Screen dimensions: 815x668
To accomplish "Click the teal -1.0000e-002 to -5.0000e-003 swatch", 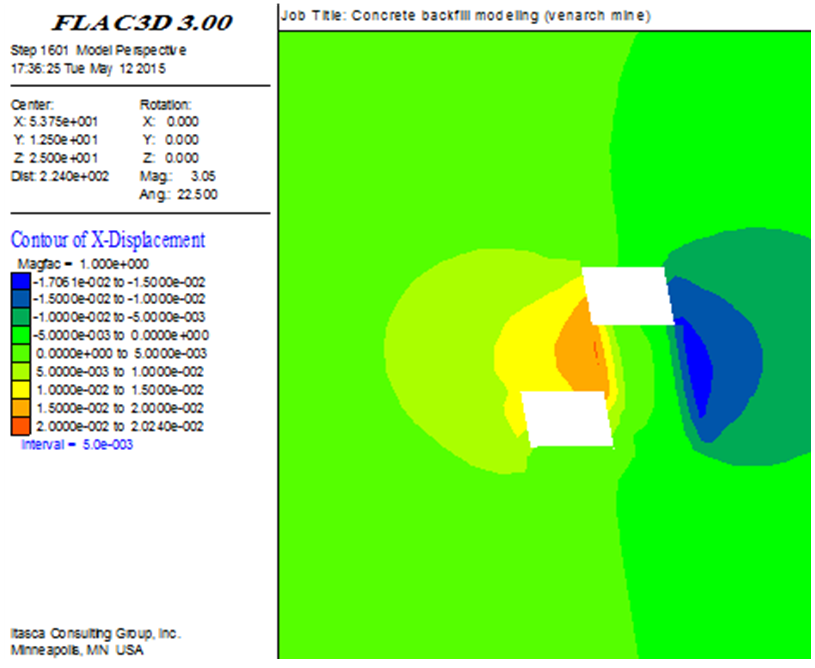I will (21, 317).
